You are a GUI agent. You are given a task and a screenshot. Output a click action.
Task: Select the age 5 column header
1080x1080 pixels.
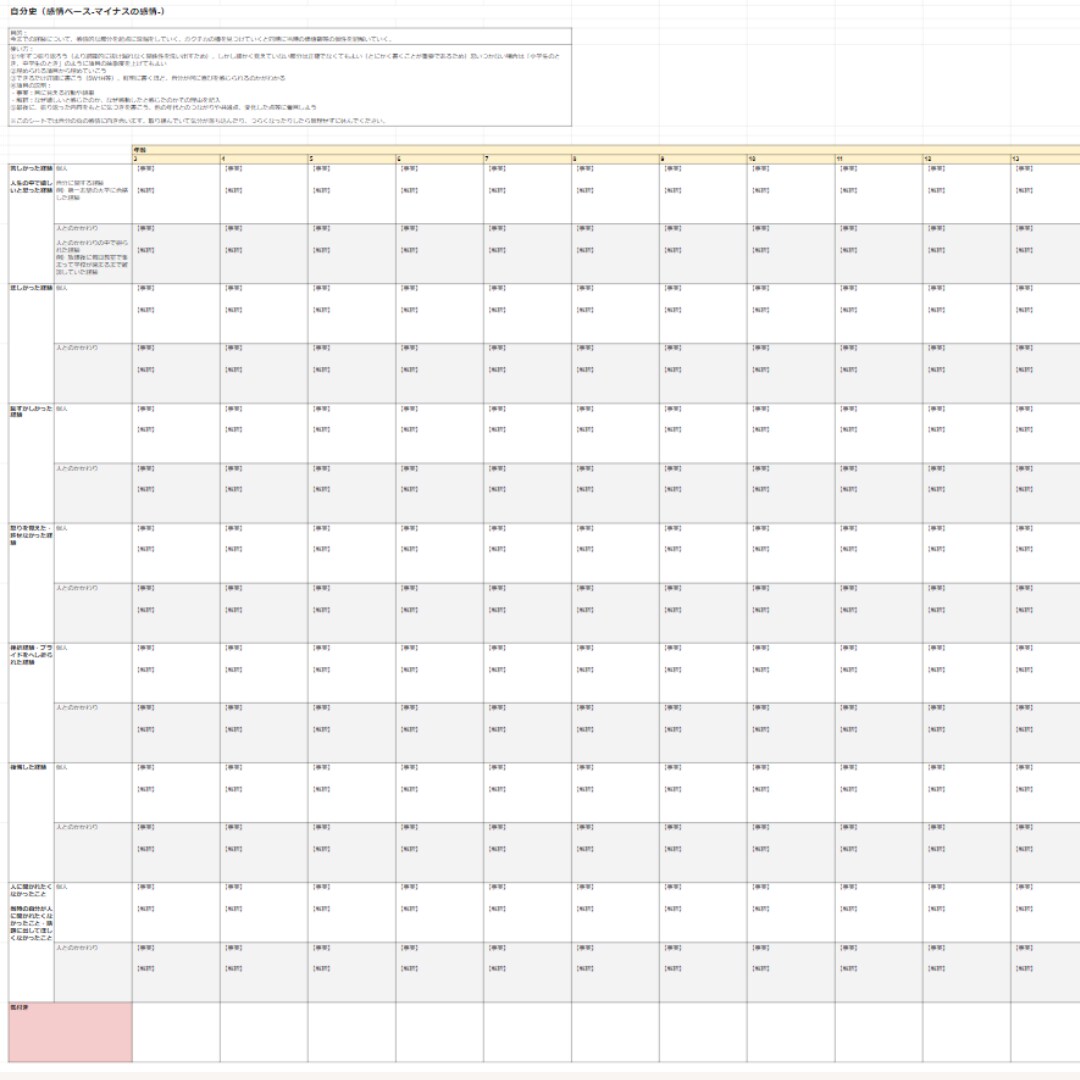tap(352, 158)
